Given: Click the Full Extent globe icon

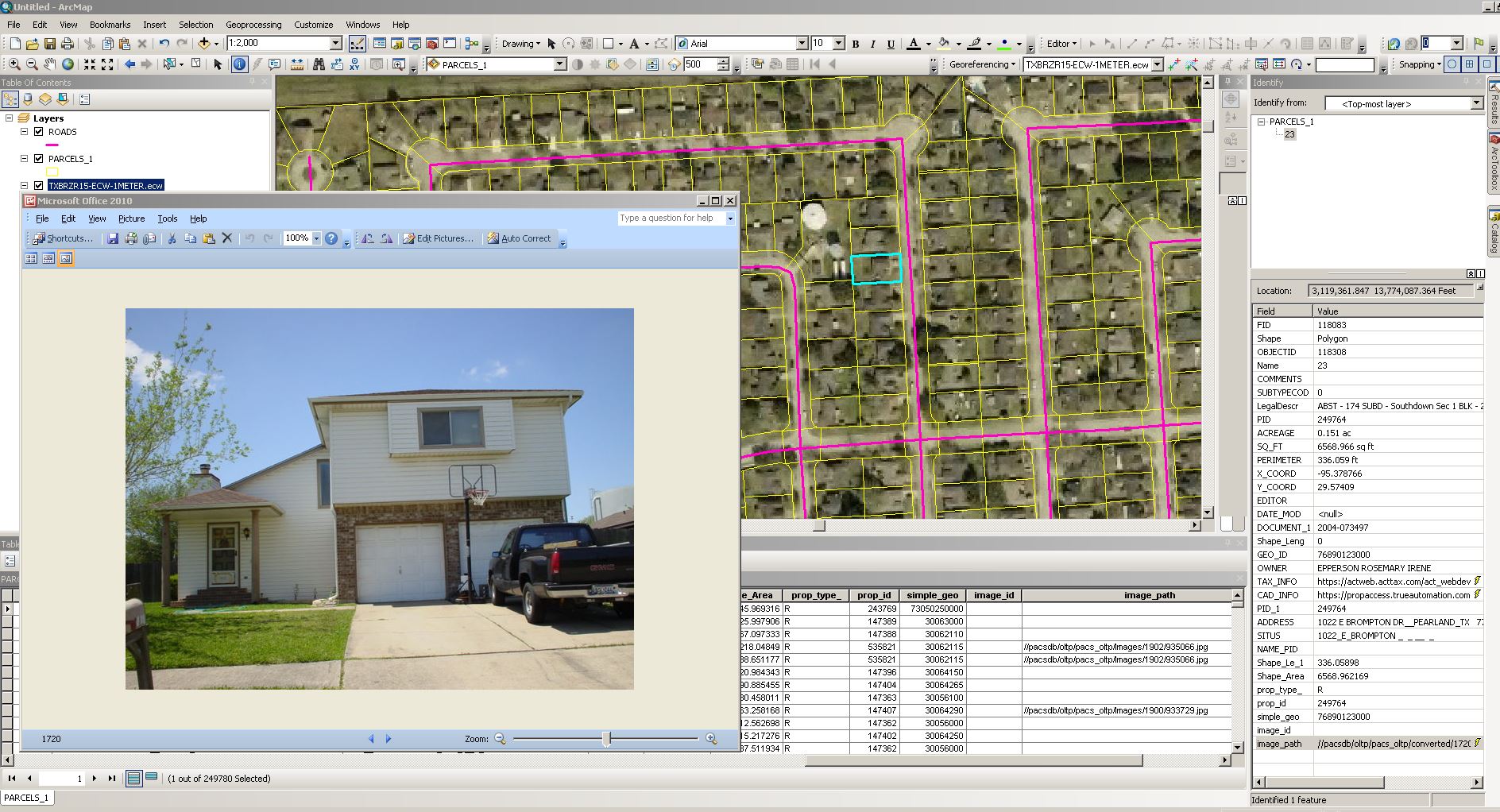Looking at the screenshot, I should click(68, 64).
